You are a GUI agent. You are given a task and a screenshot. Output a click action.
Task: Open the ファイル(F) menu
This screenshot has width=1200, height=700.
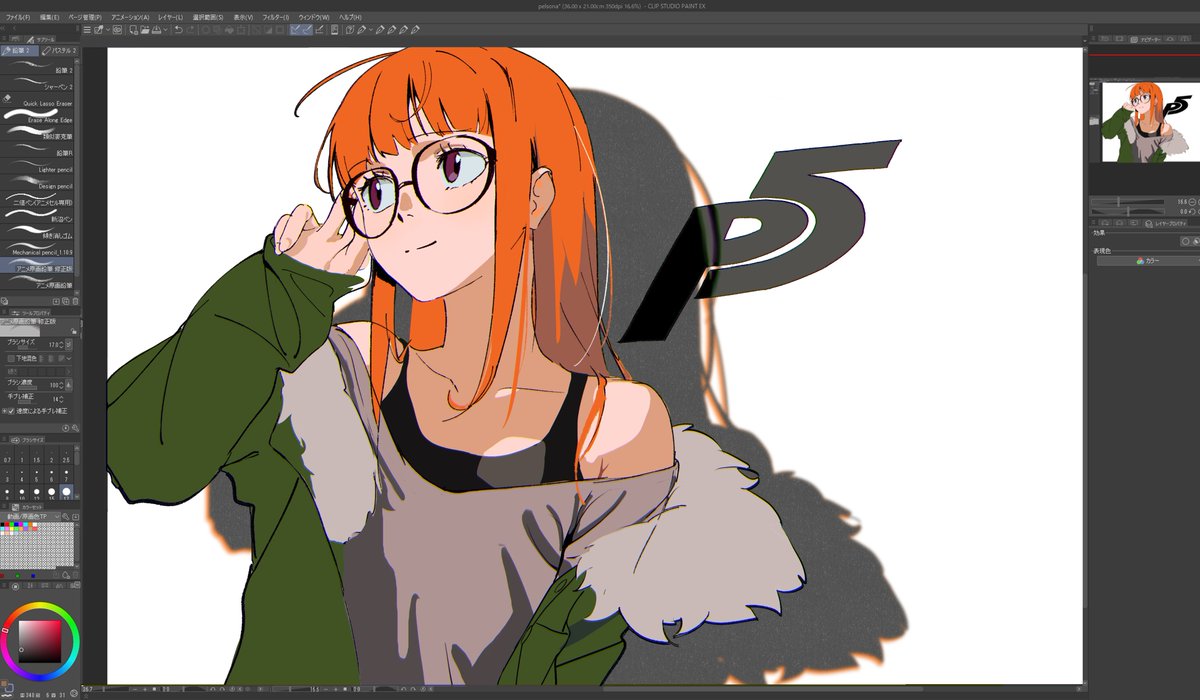click(18, 17)
